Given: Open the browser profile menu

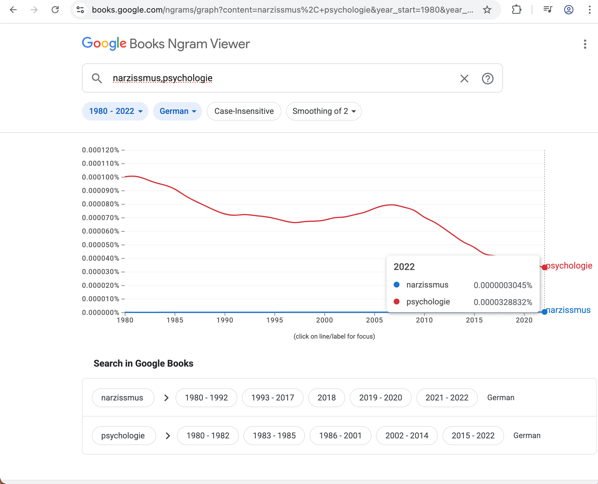Looking at the screenshot, I should point(569,10).
